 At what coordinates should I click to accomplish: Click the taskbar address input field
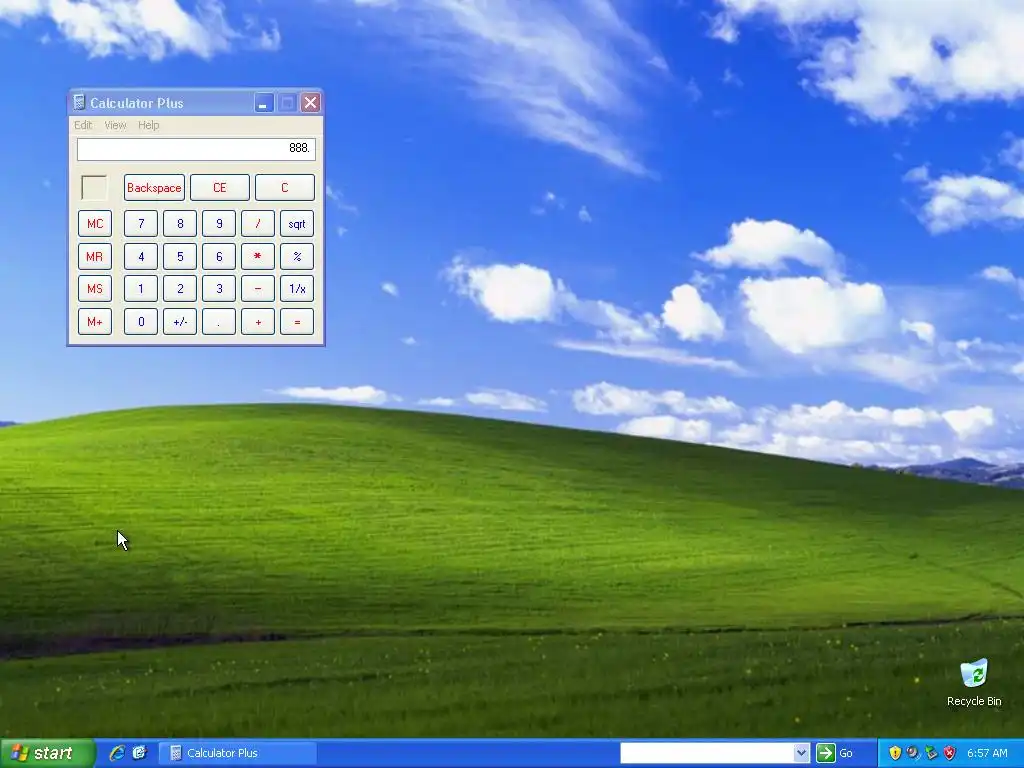pyautogui.click(x=707, y=753)
